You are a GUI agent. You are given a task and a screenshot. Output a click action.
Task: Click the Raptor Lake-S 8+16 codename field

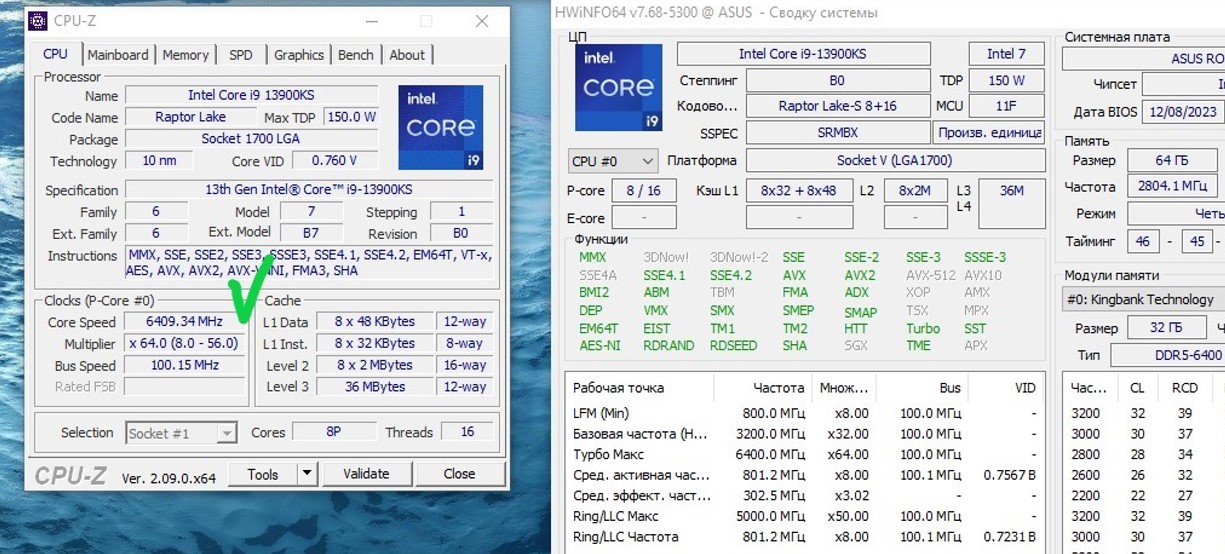836,106
